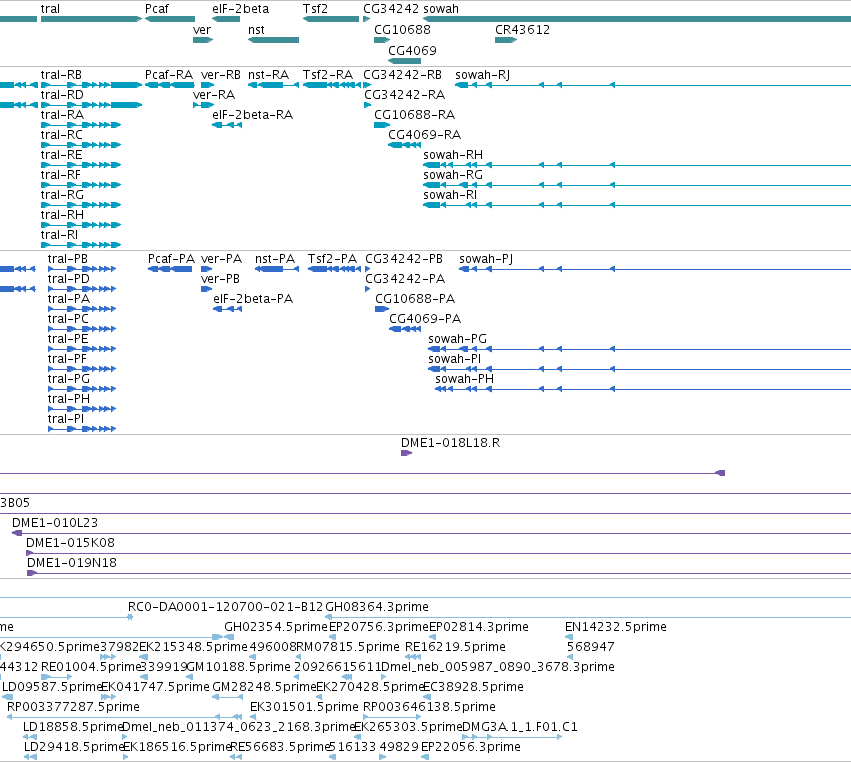Screen dimensions: 851x762
Task: Click CG10688-RA transcript glyph
Action: click(x=382, y=125)
